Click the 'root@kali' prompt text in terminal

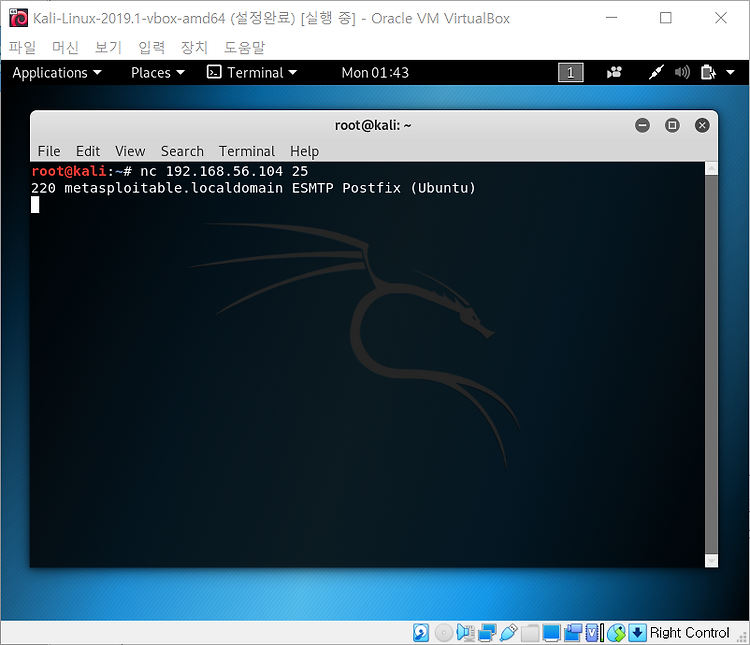(68, 171)
